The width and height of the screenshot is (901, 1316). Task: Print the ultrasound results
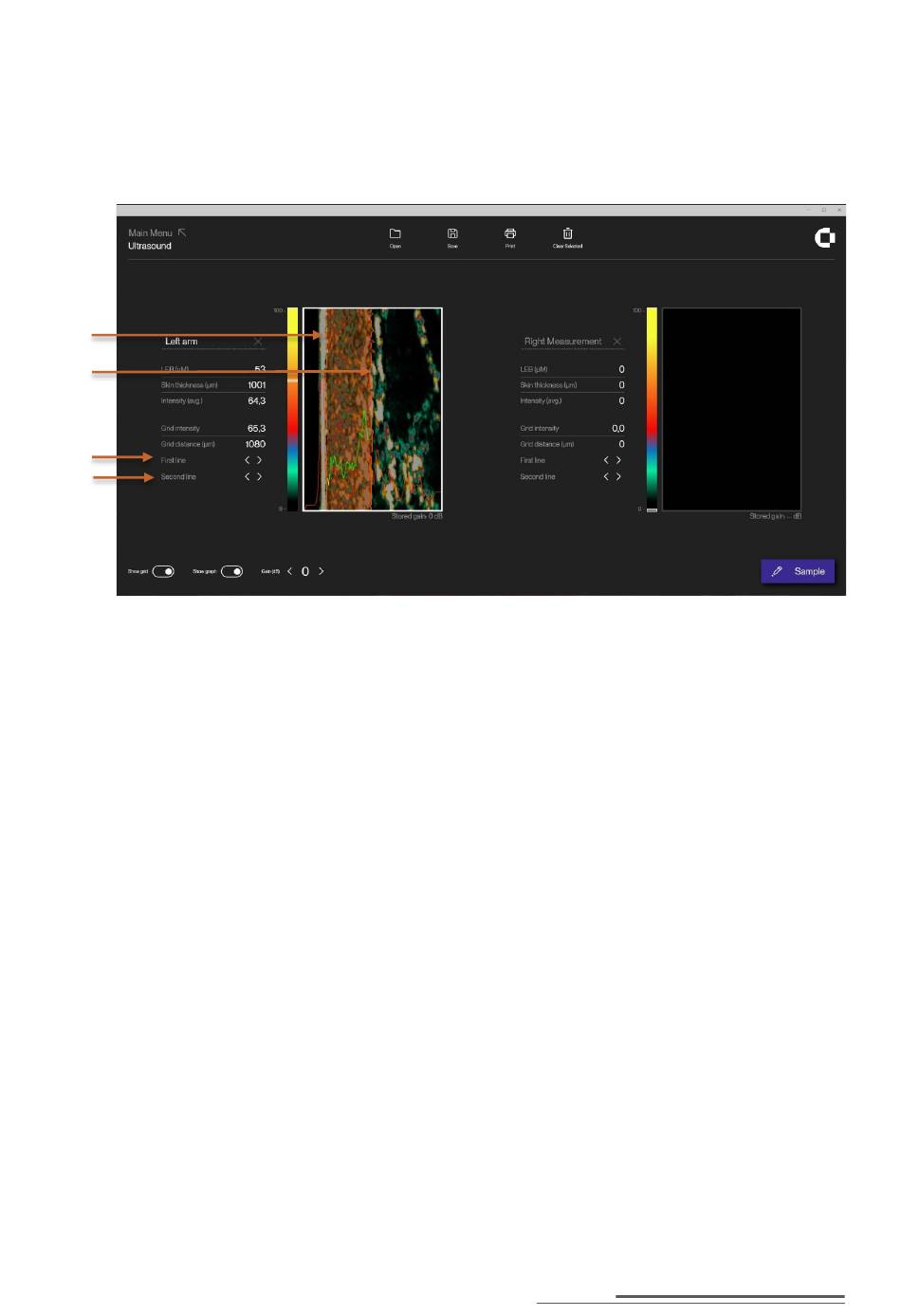click(510, 233)
